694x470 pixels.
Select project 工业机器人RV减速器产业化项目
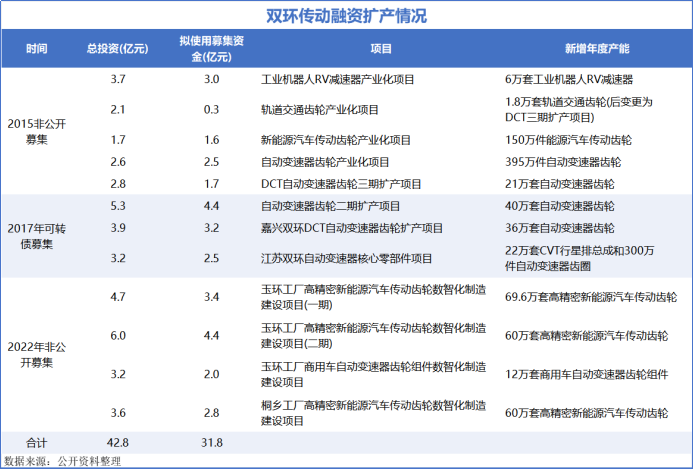pos(337,79)
